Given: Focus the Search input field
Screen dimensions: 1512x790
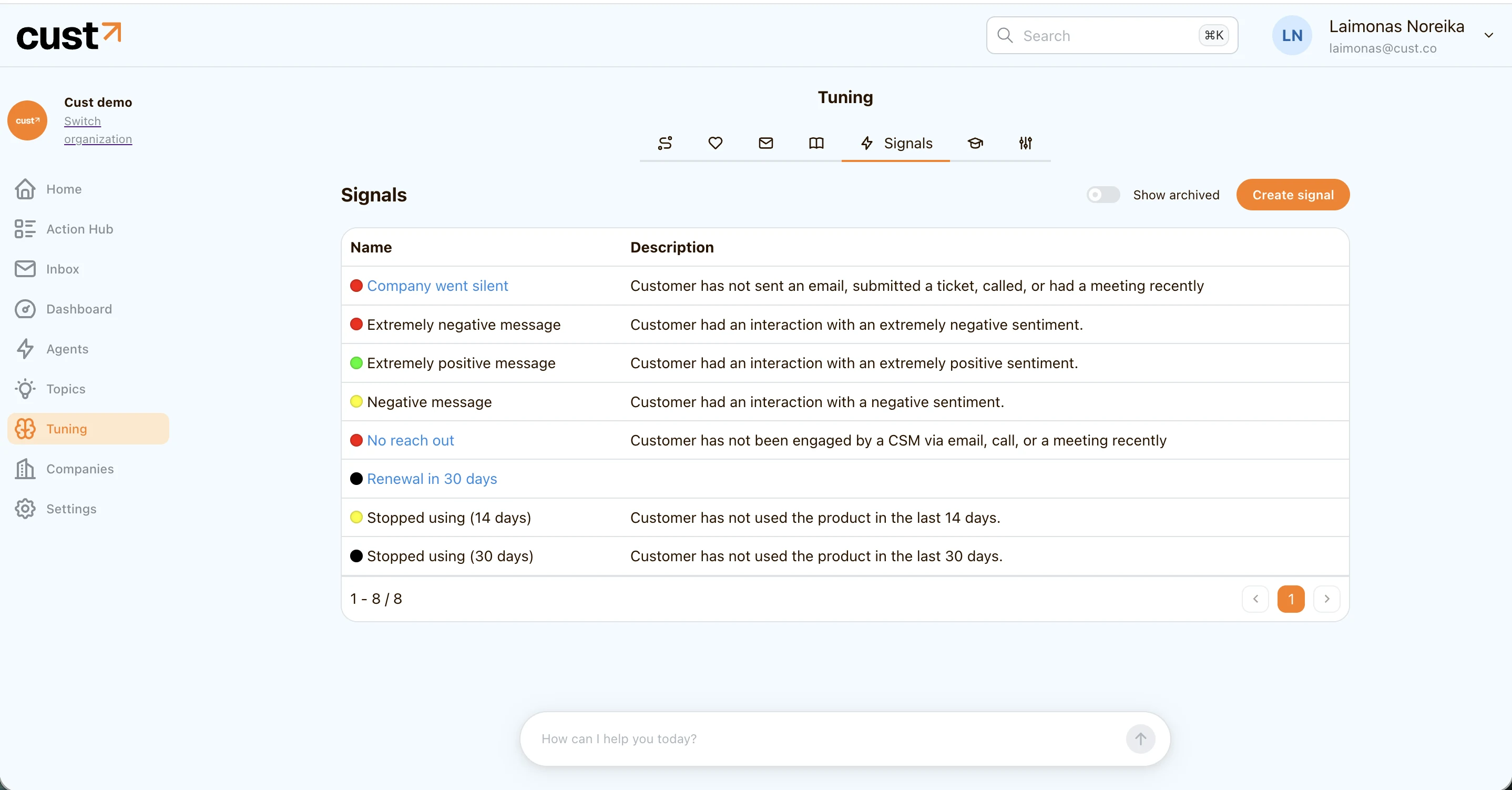Looking at the screenshot, I should click(1112, 36).
